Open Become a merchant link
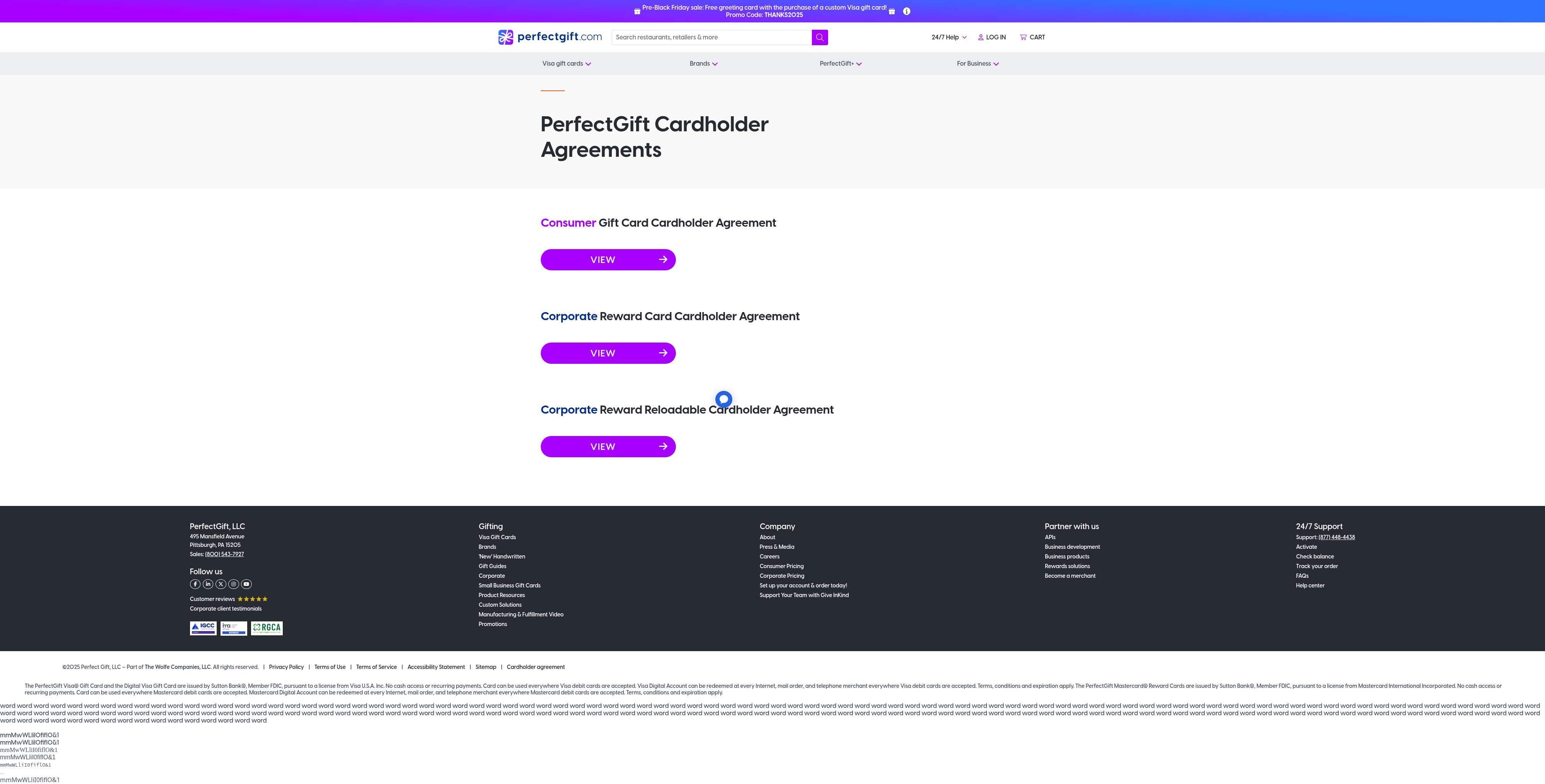1545x784 pixels. point(1070,576)
